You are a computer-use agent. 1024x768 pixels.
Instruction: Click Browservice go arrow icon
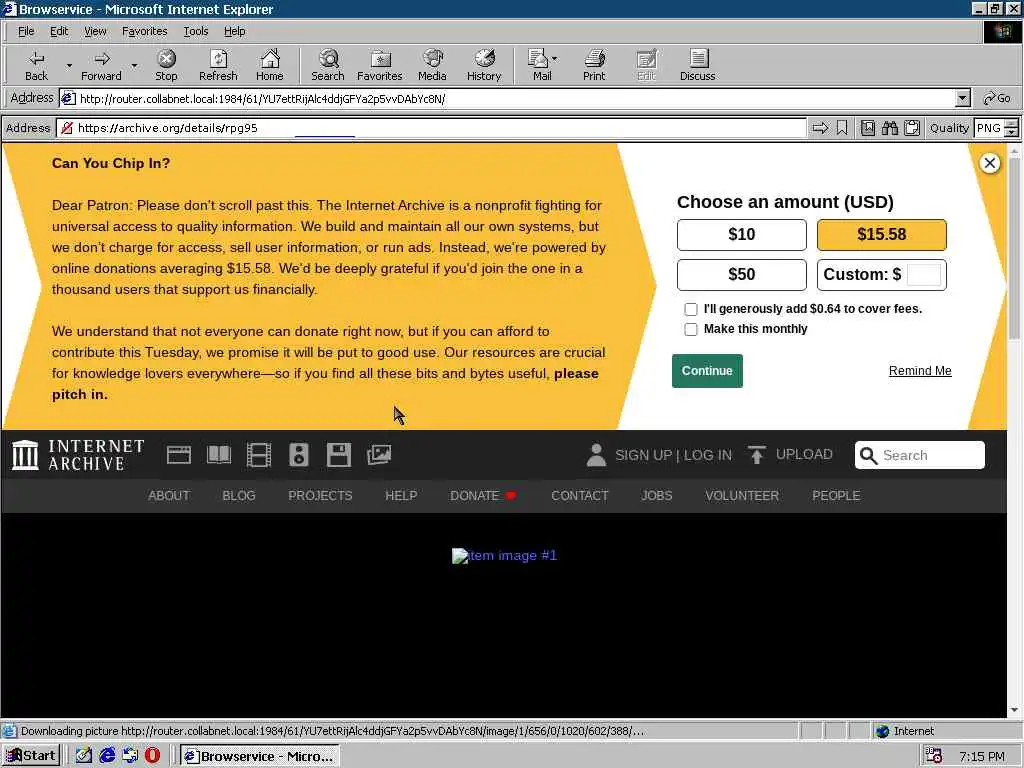(x=820, y=128)
